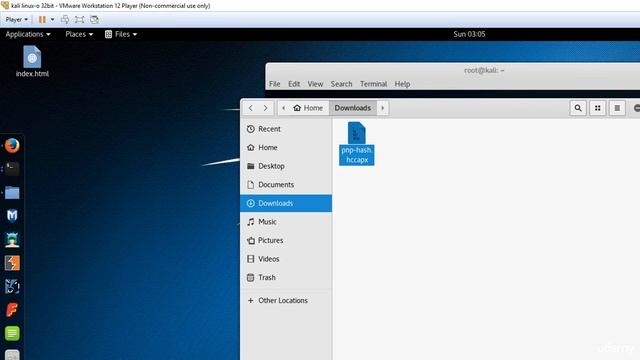Open Other Locations in sidebar

(x=286, y=300)
